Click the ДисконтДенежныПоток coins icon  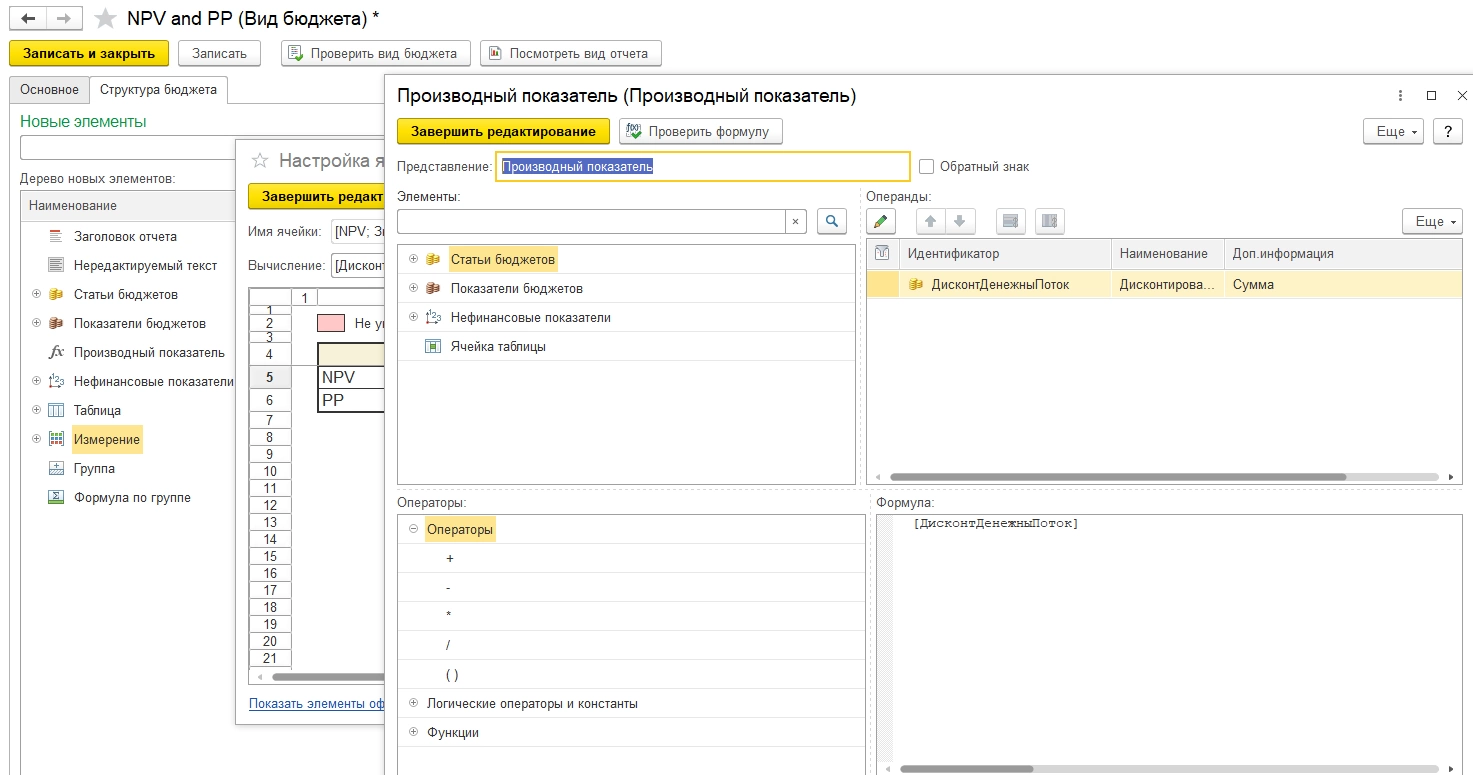(x=915, y=285)
